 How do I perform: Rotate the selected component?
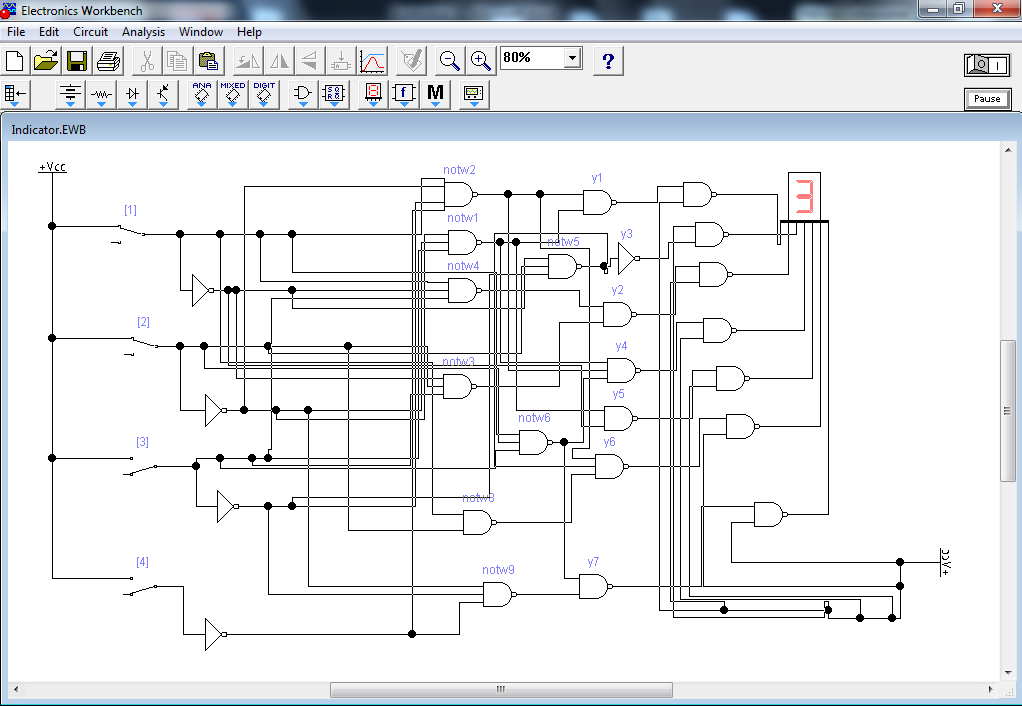click(248, 61)
